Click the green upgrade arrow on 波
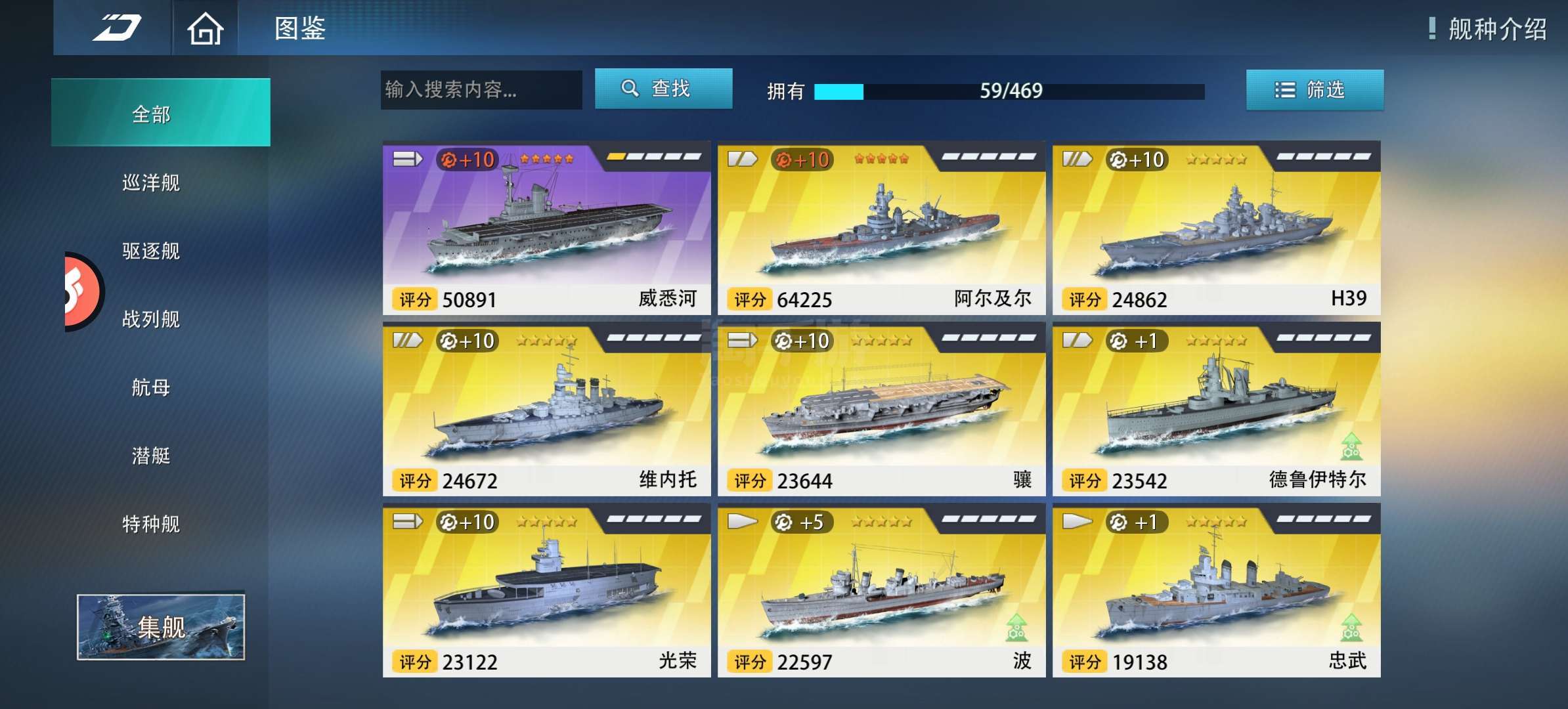The image size is (1568, 709). pos(1016,628)
